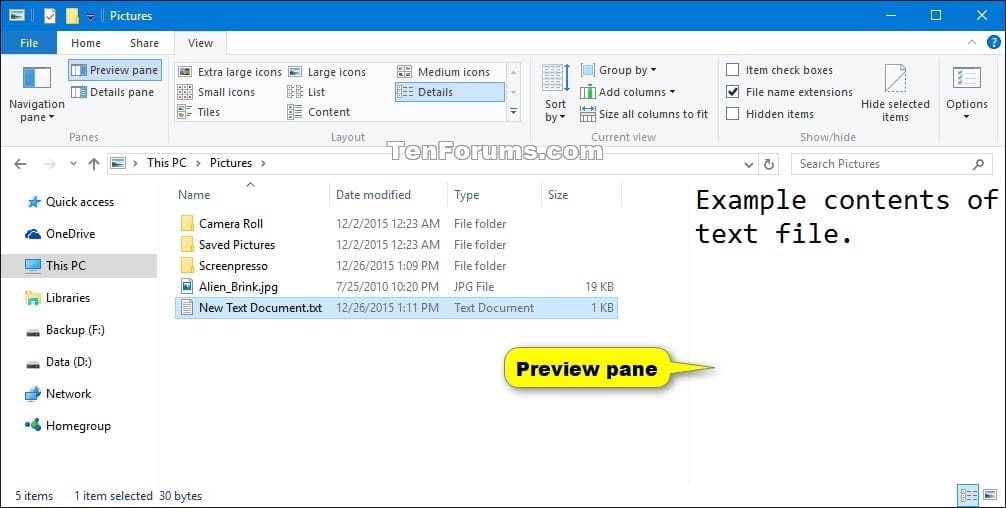Click Size all columns to fit

point(644,114)
